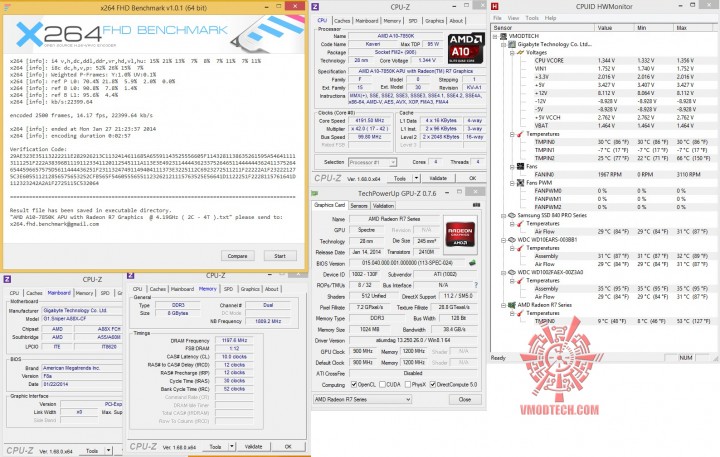The width and height of the screenshot is (720, 457).
Task: Open the Processor #1 selection dropdown in CPU-Z
Action: pyautogui.click(x=393, y=163)
